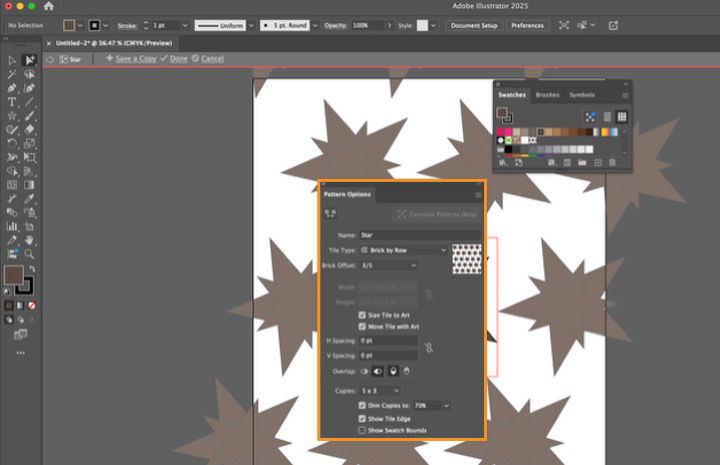Viewport: 720px width, 465px height.
Task: Swap fill and stroke colors
Action: tap(31, 269)
